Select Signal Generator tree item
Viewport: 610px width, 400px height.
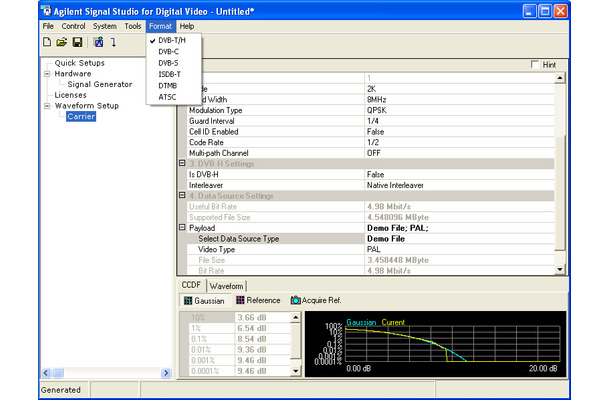click(x=100, y=84)
